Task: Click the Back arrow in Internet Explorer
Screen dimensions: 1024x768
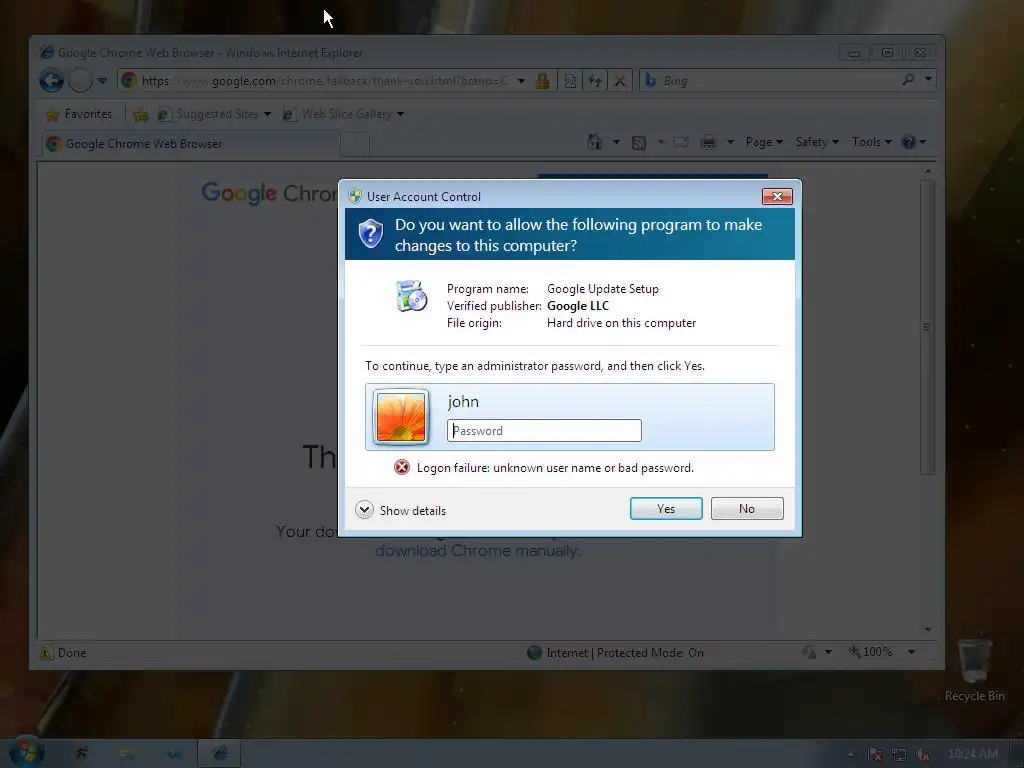Action: point(51,81)
